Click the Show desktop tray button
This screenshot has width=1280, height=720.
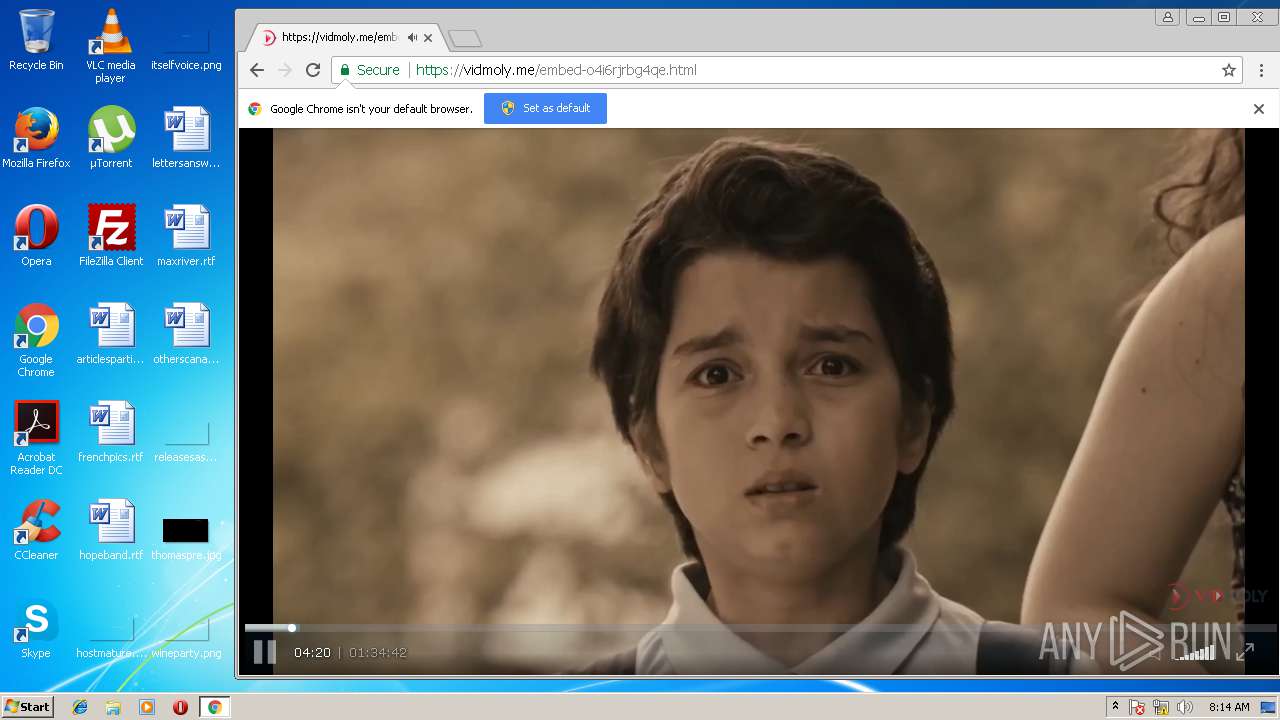tap(1269, 707)
